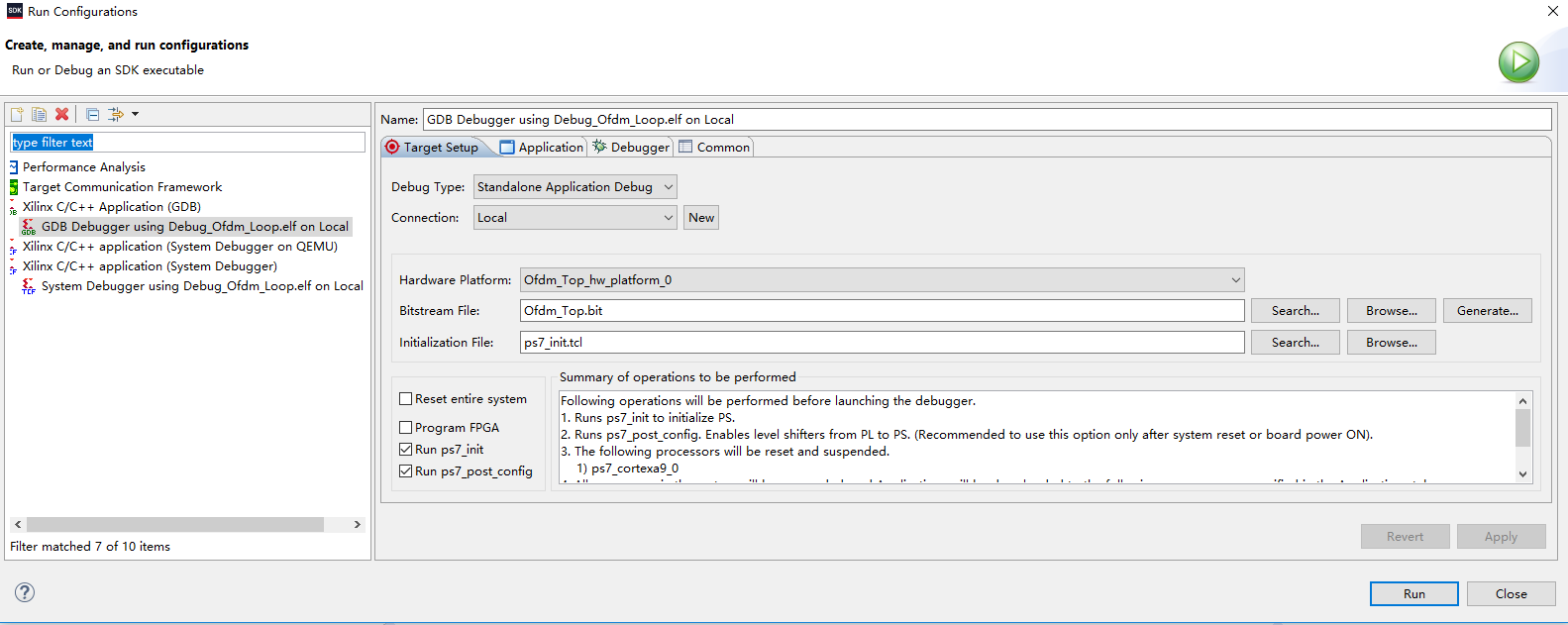Click the tree horizontal scrollbar right arrow
The width and height of the screenshot is (1568, 625).
[358, 525]
